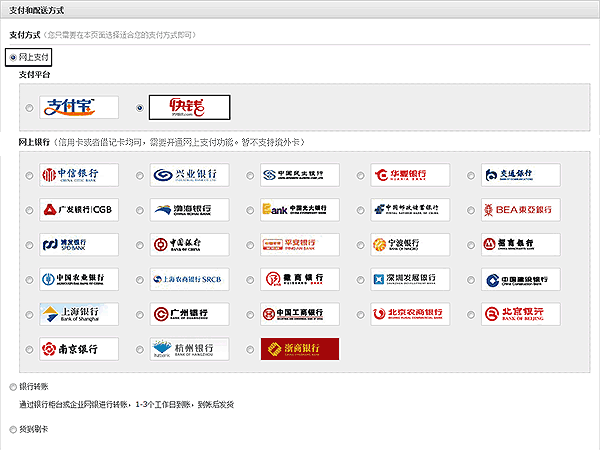Viewport: 600px width, 450px height.
Task: Select the 网上支付 radio button
Action: click(13, 57)
